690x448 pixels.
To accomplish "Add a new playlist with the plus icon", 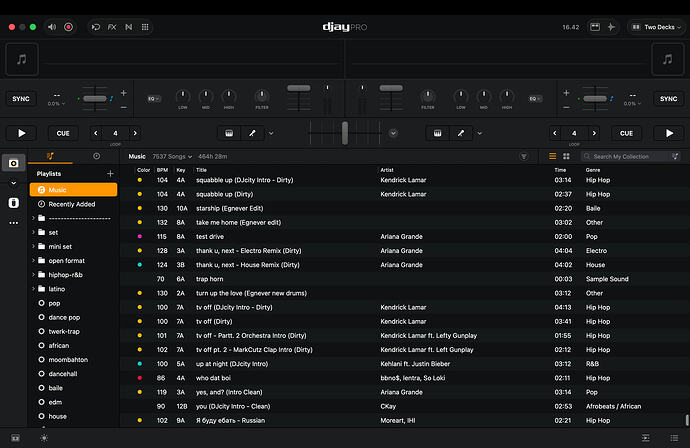I will point(110,174).
